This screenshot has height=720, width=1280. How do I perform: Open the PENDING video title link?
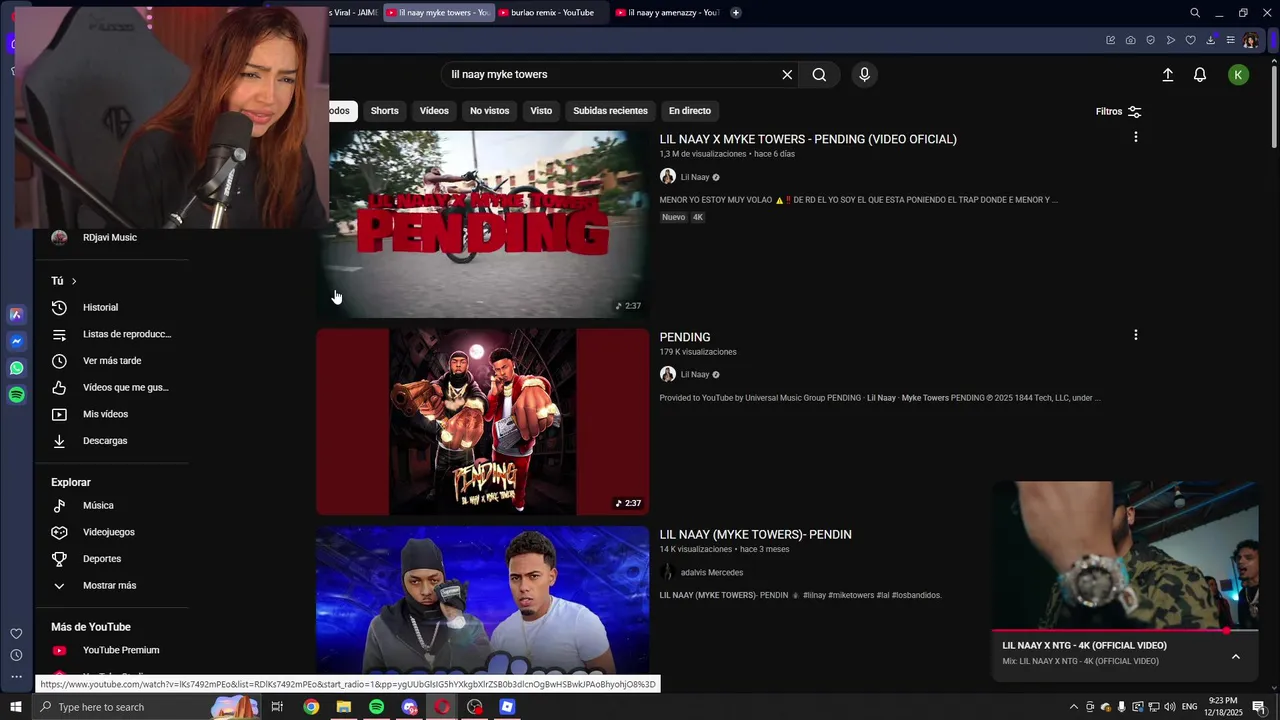685,337
